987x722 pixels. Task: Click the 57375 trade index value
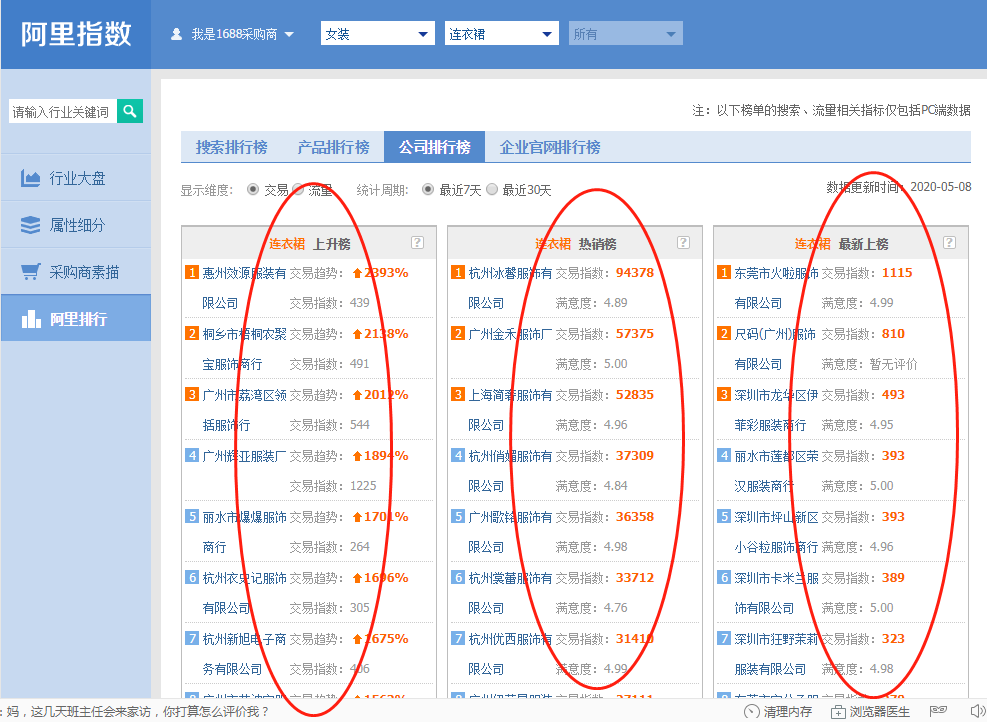point(634,334)
